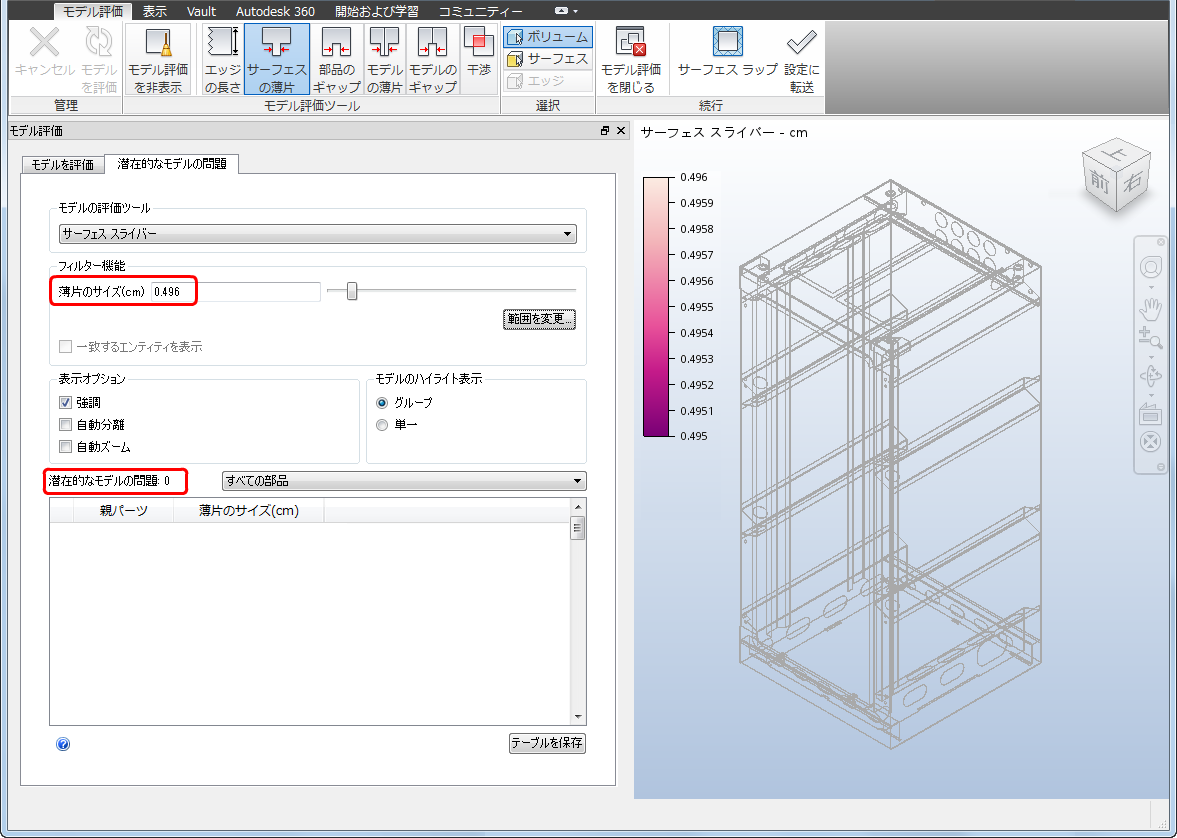
Task: Click the table scrollbar up arrow
Action: point(577,507)
